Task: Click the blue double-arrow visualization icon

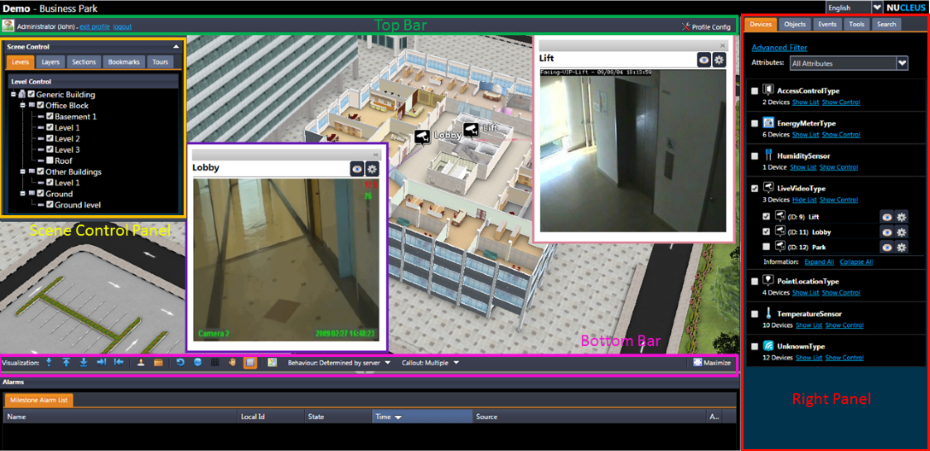Action: click(x=49, y=363)
